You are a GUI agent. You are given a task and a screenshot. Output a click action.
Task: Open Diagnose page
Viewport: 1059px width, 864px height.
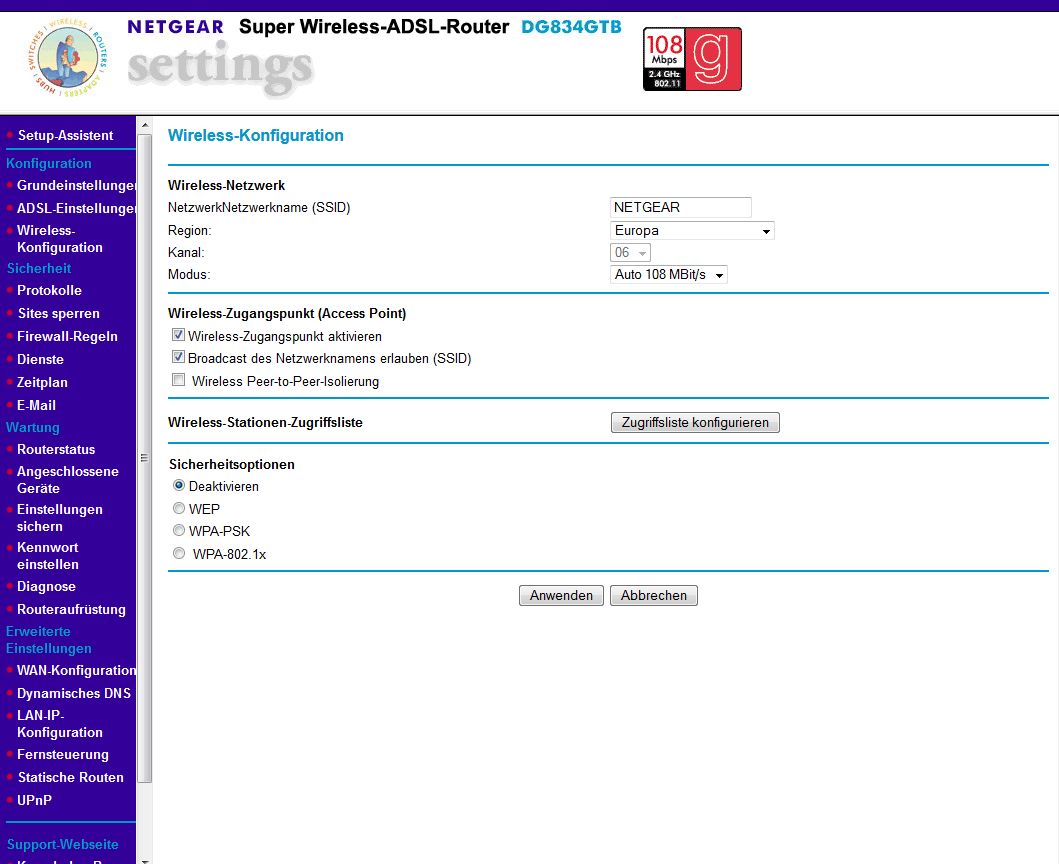click(46, 586)
